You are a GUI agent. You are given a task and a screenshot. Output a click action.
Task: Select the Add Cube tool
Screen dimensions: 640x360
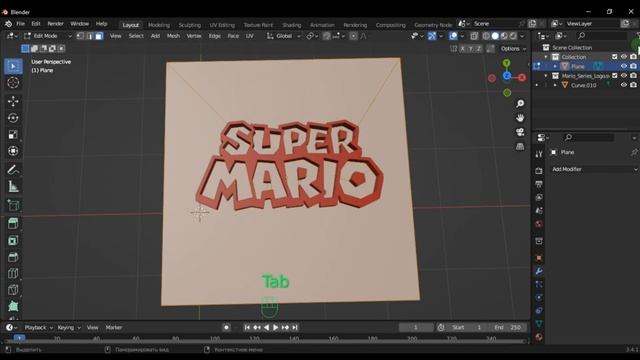point(13,205)
